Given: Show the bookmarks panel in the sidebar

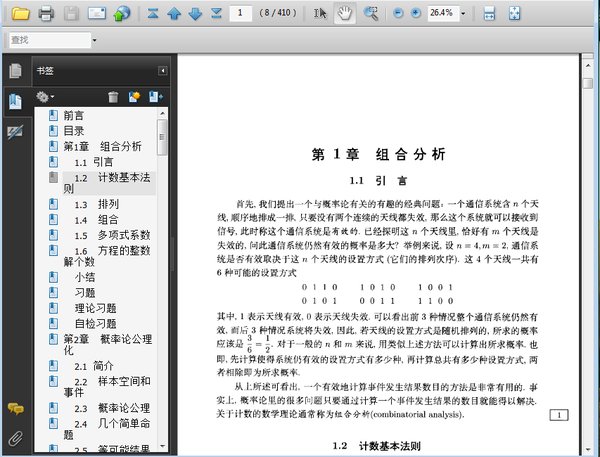Looking at the screenshot, I should [16, 101].
